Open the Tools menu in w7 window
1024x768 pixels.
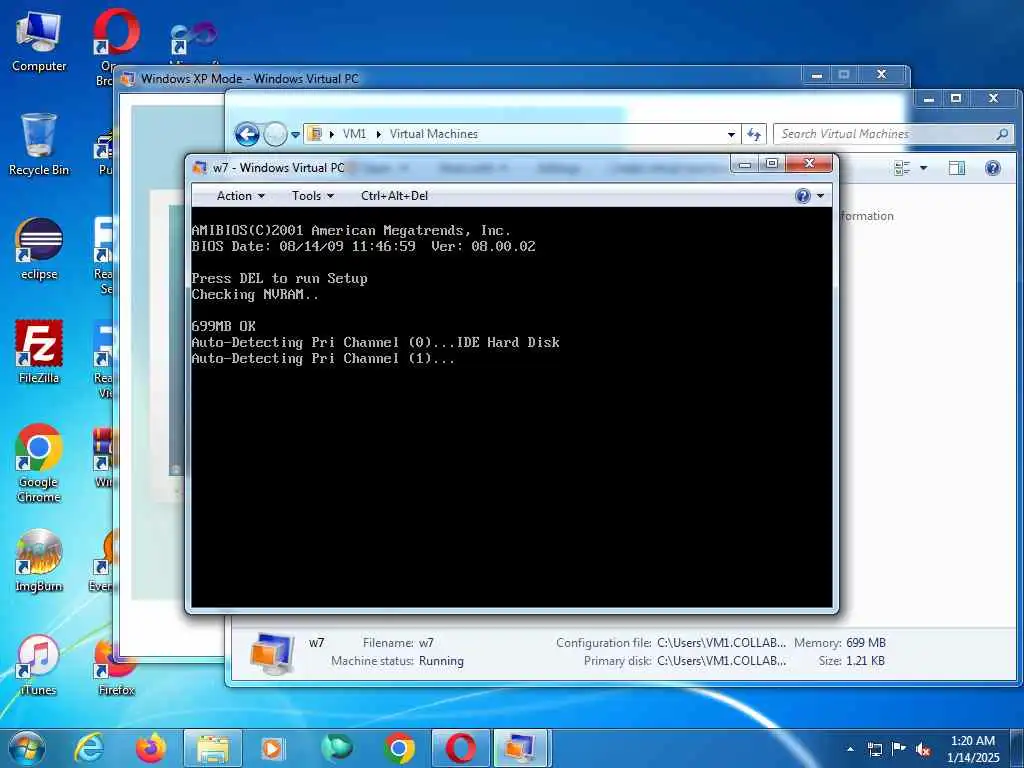tap(312, 196)
